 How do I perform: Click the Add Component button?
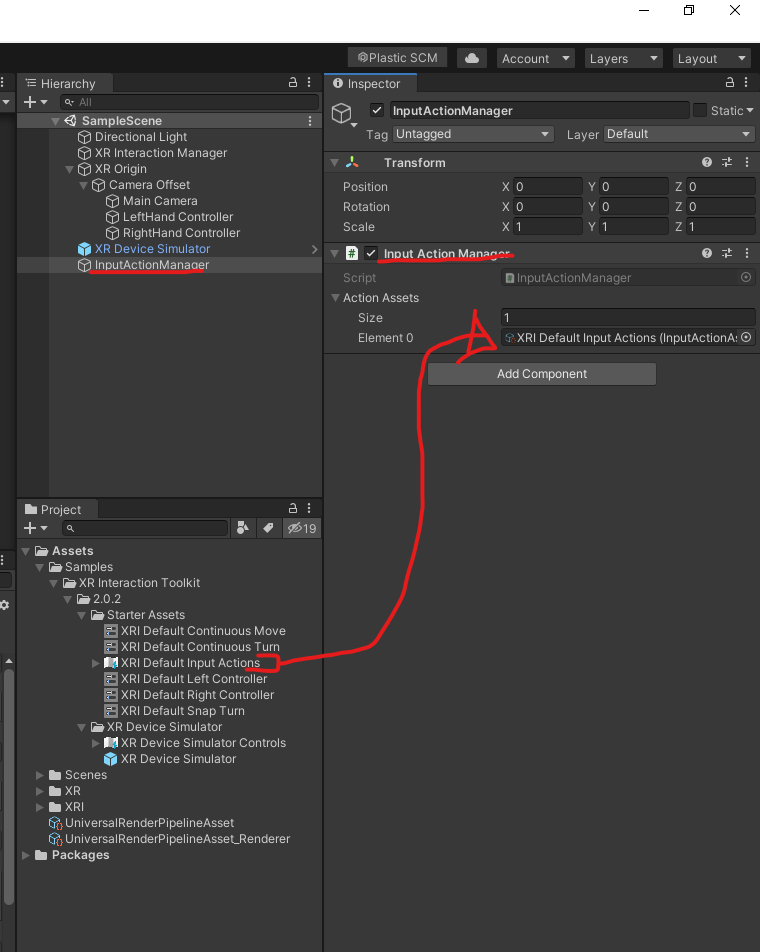(541, 374)
